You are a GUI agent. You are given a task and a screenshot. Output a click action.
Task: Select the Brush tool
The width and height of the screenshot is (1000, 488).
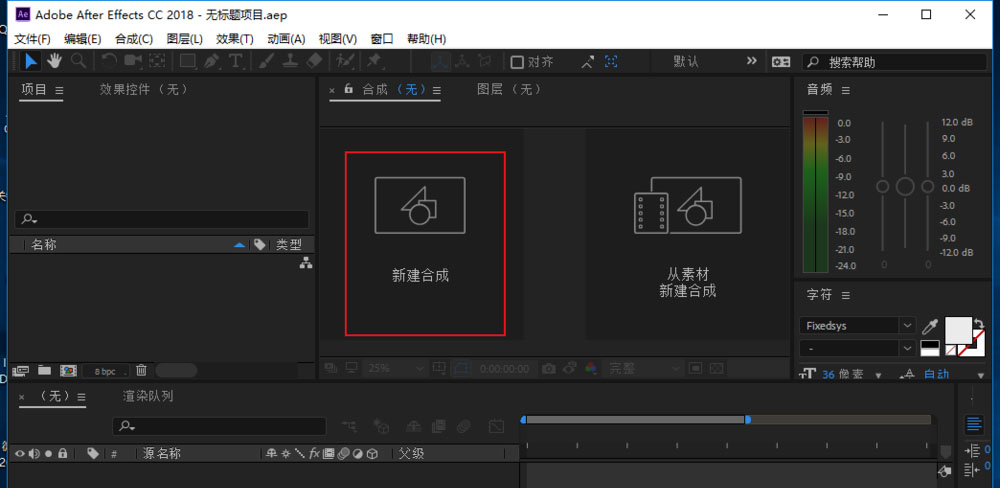pos(267,61)
